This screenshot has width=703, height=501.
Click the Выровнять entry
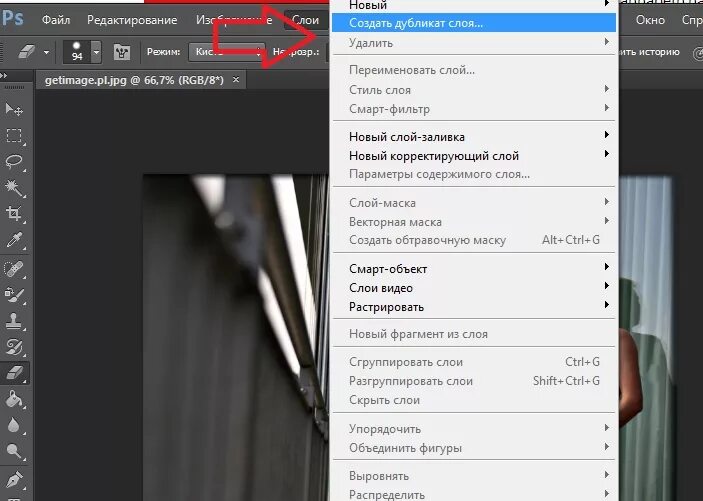click(x=474, y=476)
